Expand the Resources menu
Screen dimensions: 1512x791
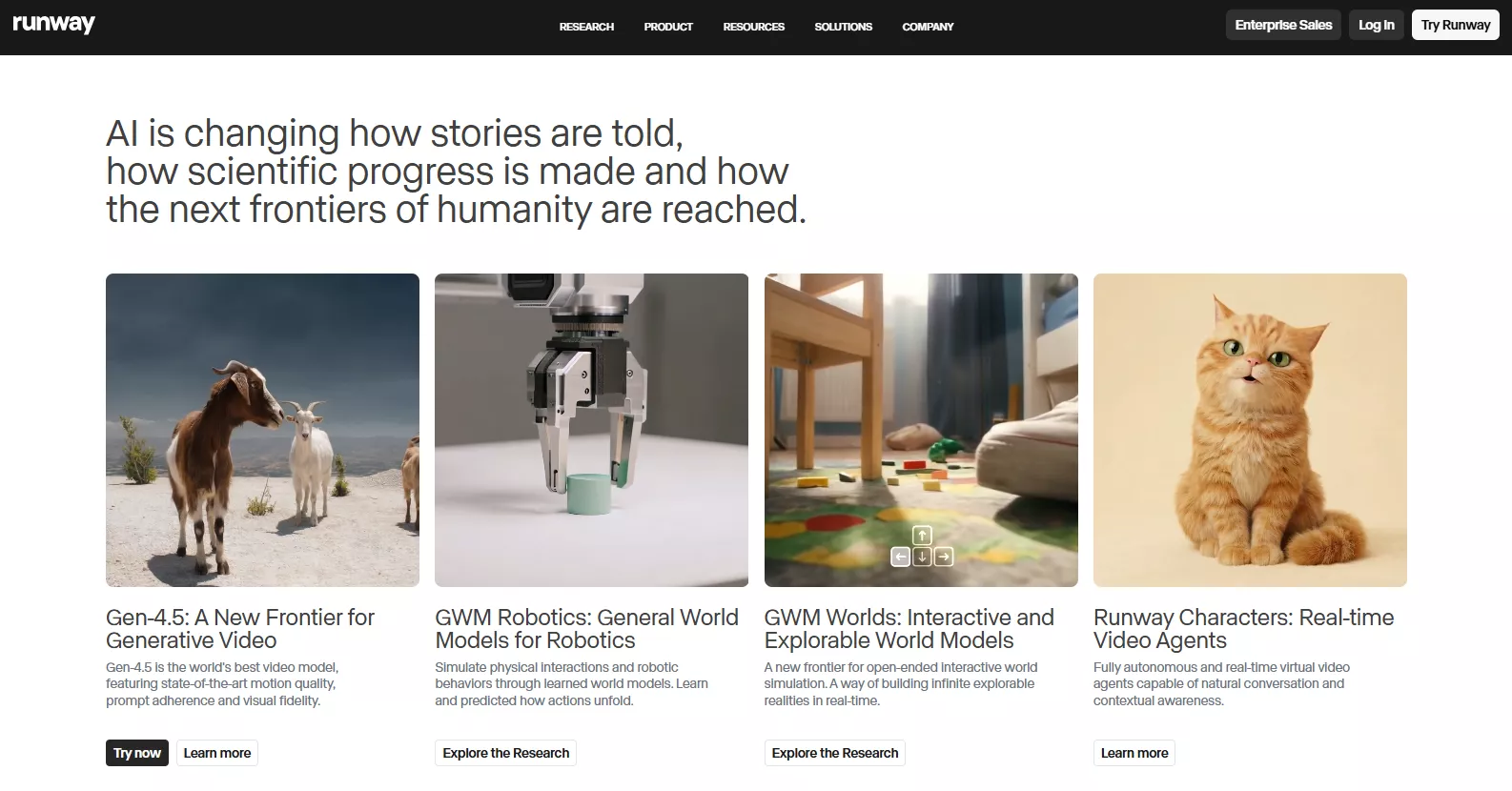(753, 27)
